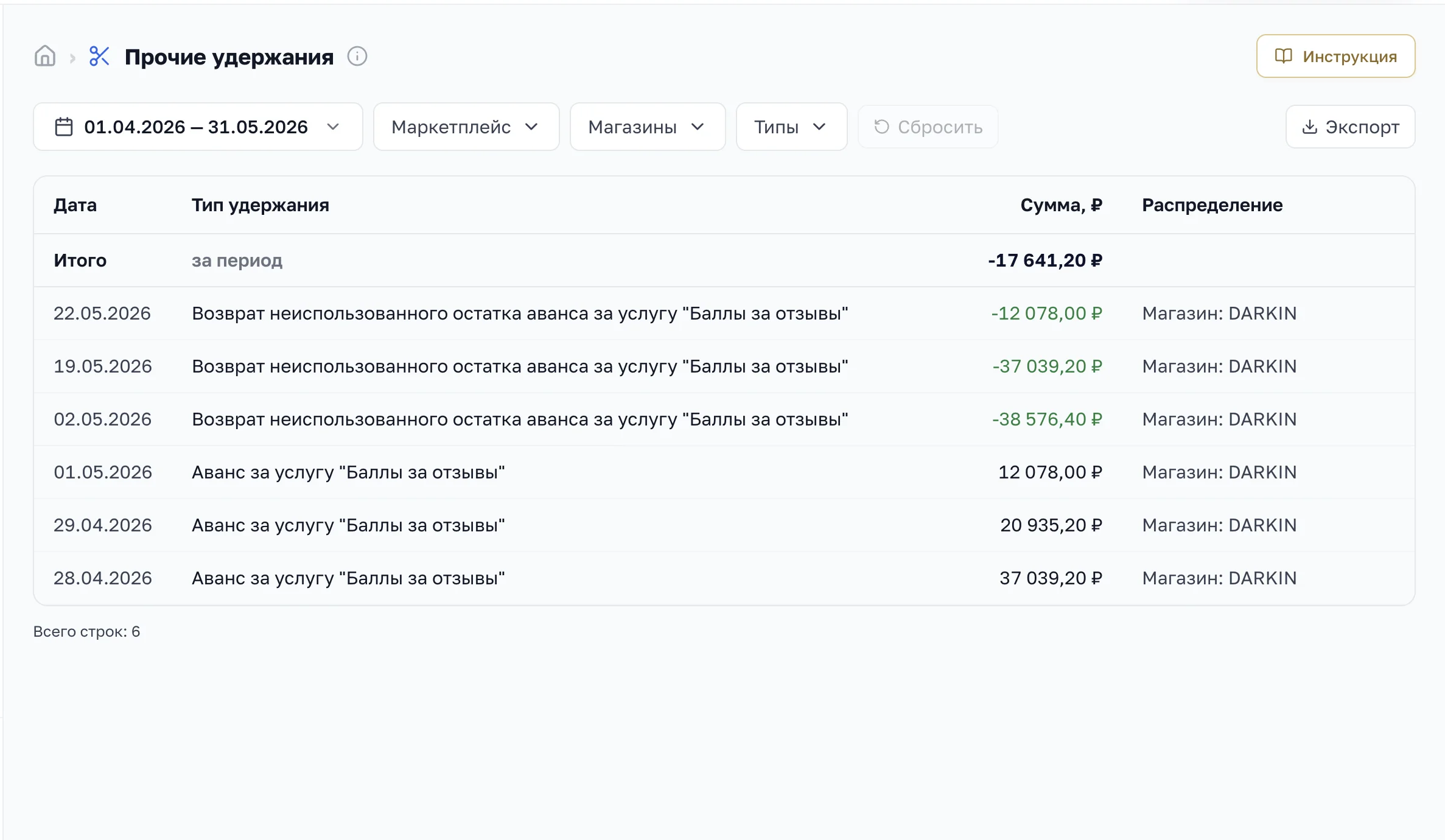Click the Дата column header

(75, 205)
